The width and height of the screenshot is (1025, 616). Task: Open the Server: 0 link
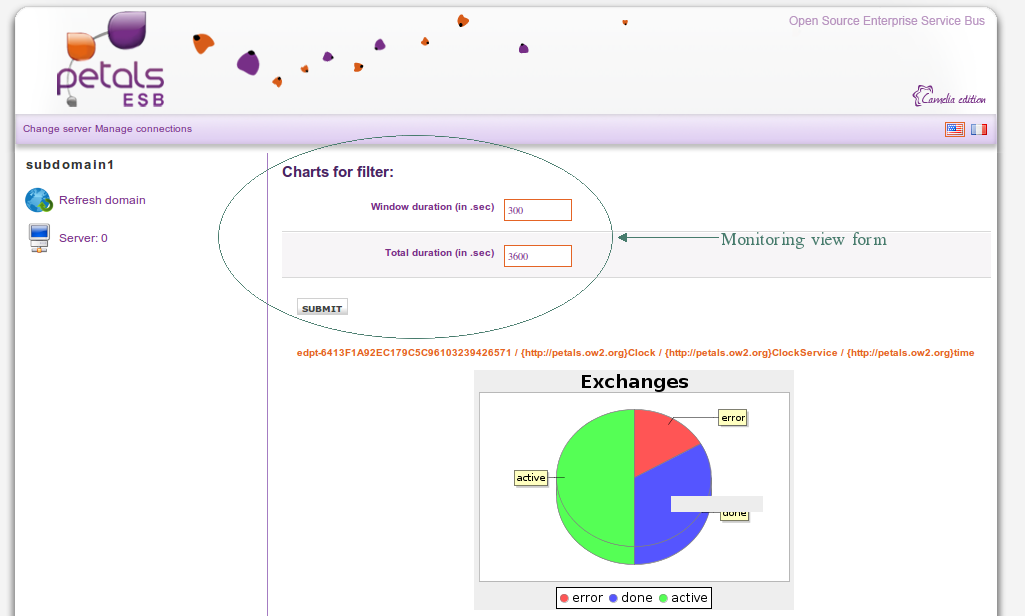(x=83, y=238)
